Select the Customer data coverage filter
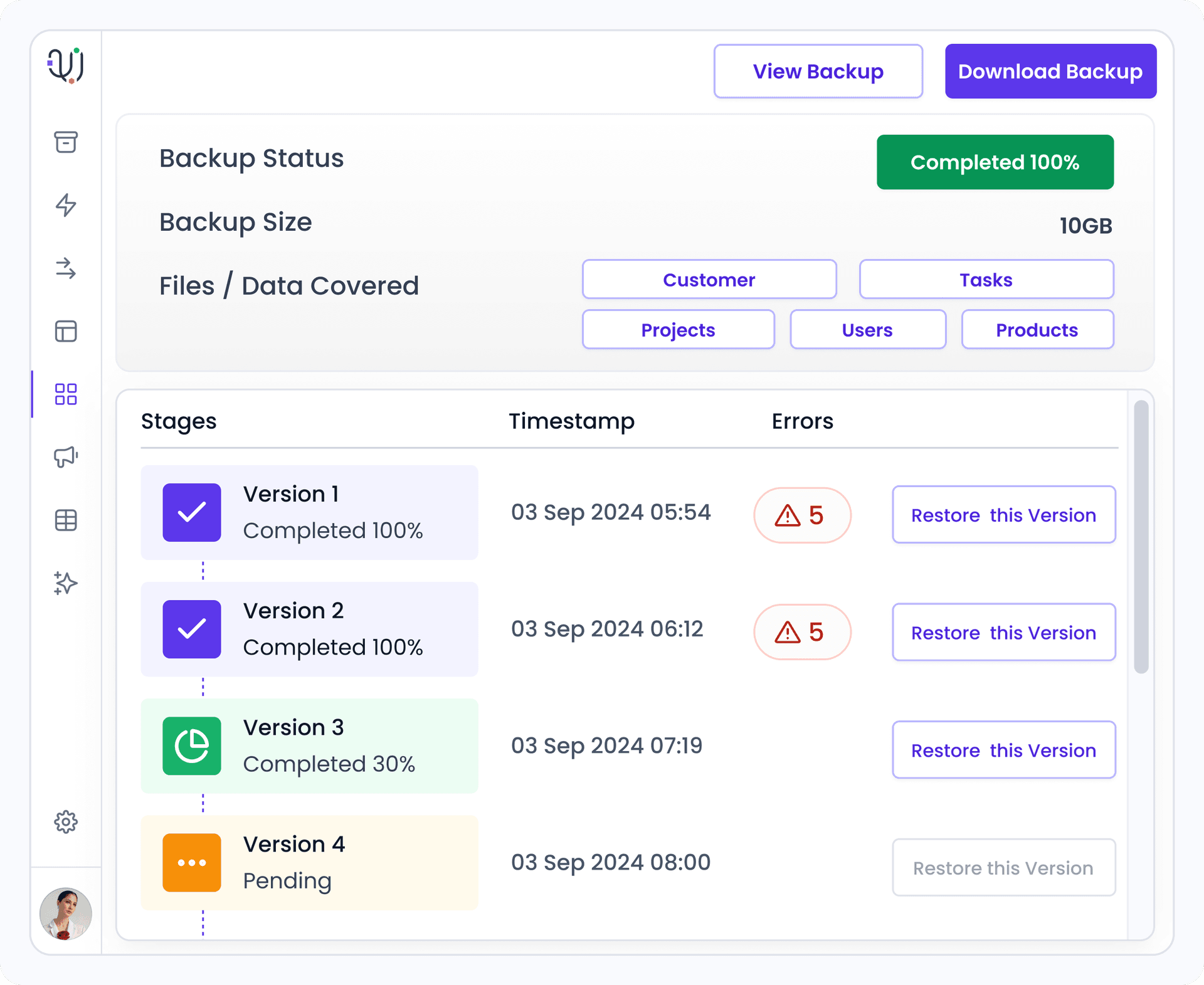The image size is (1204, 985). click(709, 280)
